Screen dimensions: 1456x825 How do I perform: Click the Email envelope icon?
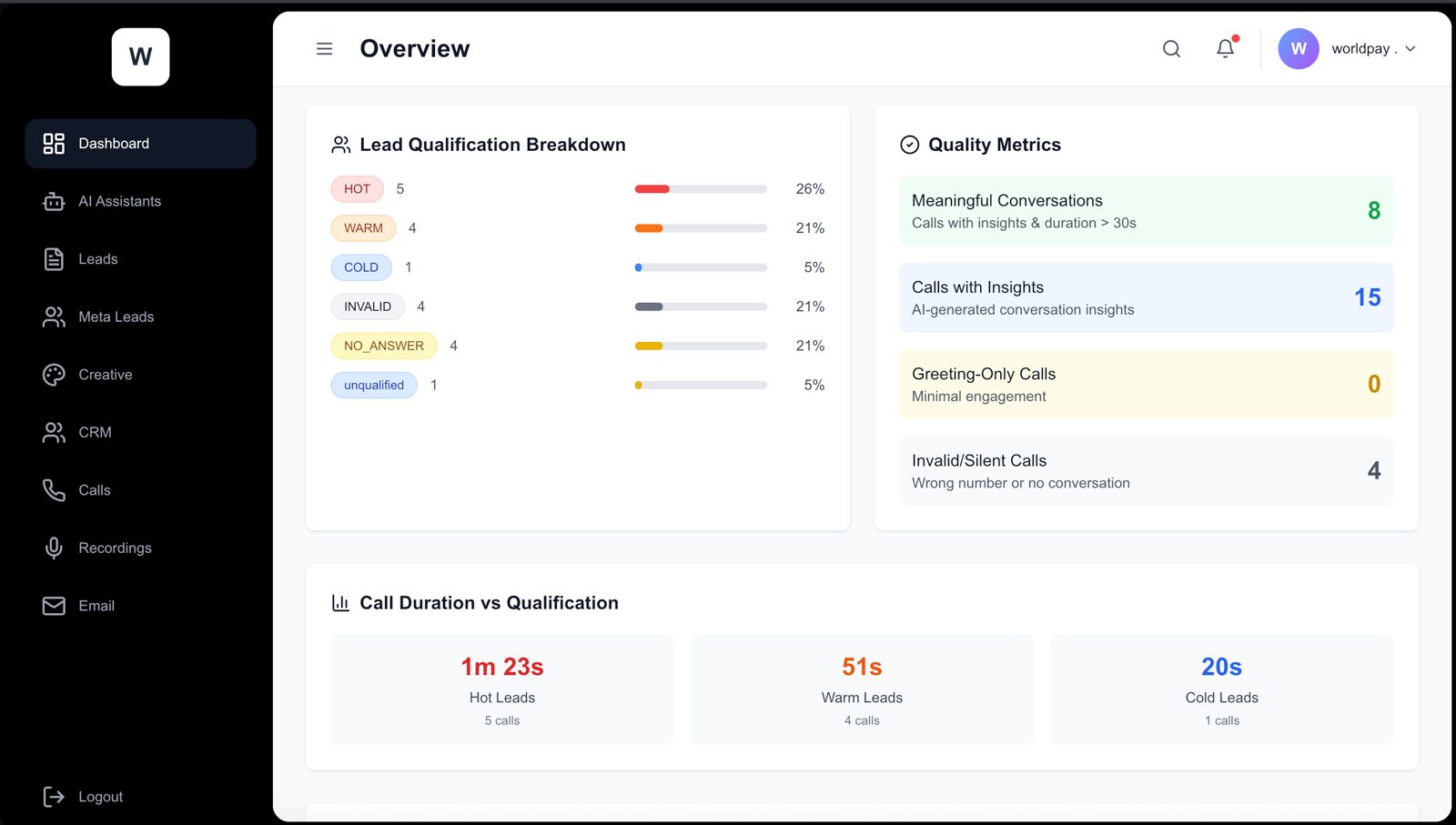pyautogui.click(x=54, y=606)
